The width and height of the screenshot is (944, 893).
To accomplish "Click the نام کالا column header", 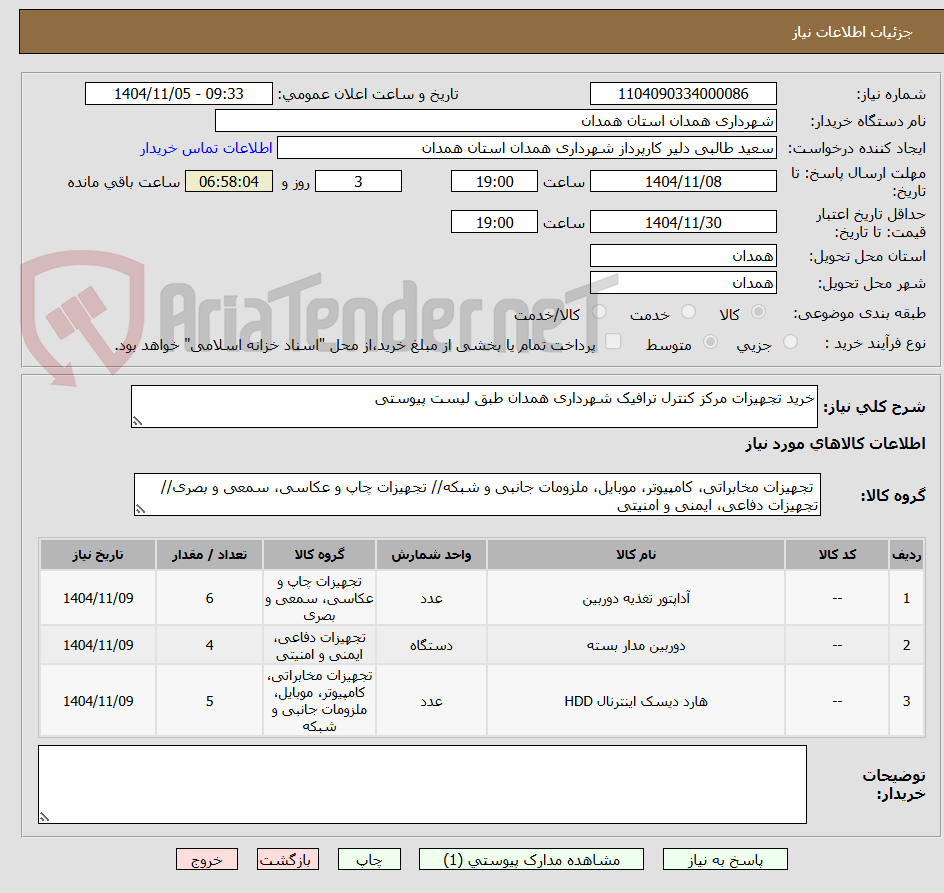I will (636, 555).
